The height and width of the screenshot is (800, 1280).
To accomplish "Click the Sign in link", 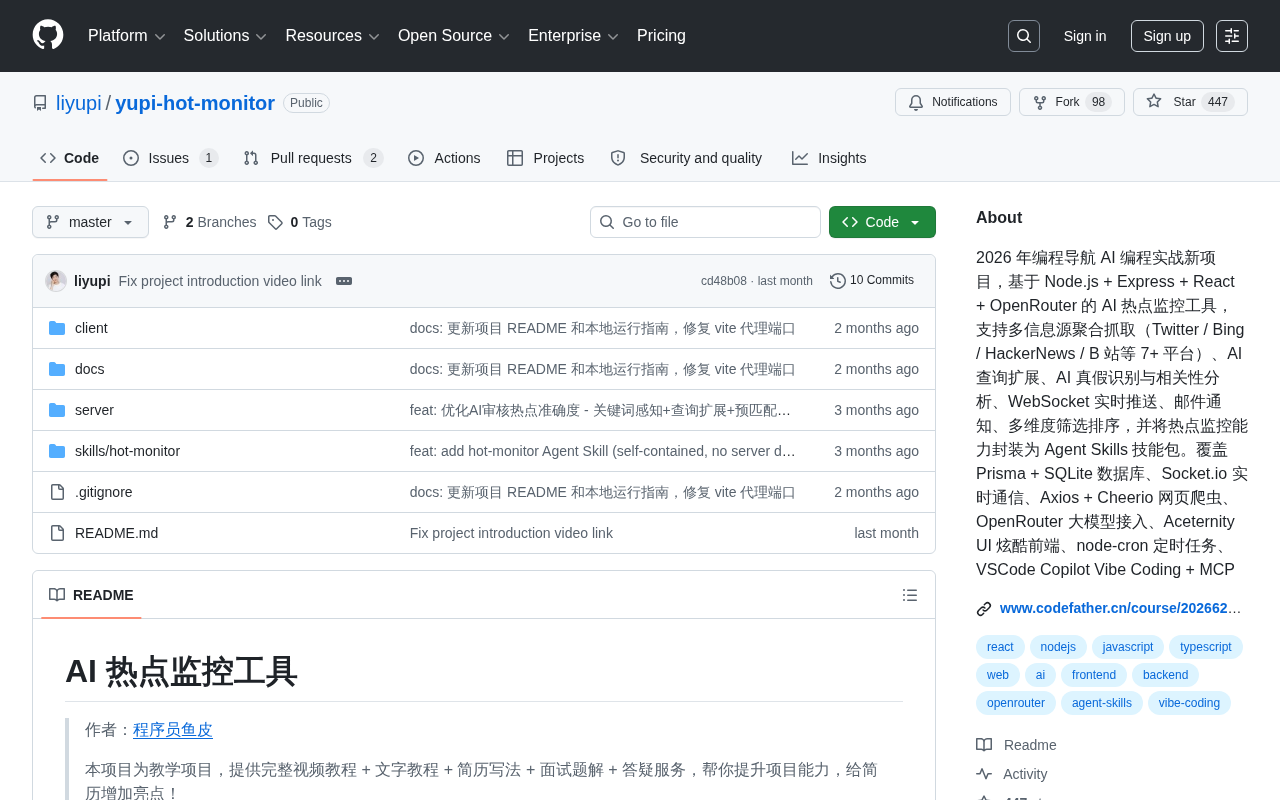I will pyautogui.click(x=1085, y=36).
